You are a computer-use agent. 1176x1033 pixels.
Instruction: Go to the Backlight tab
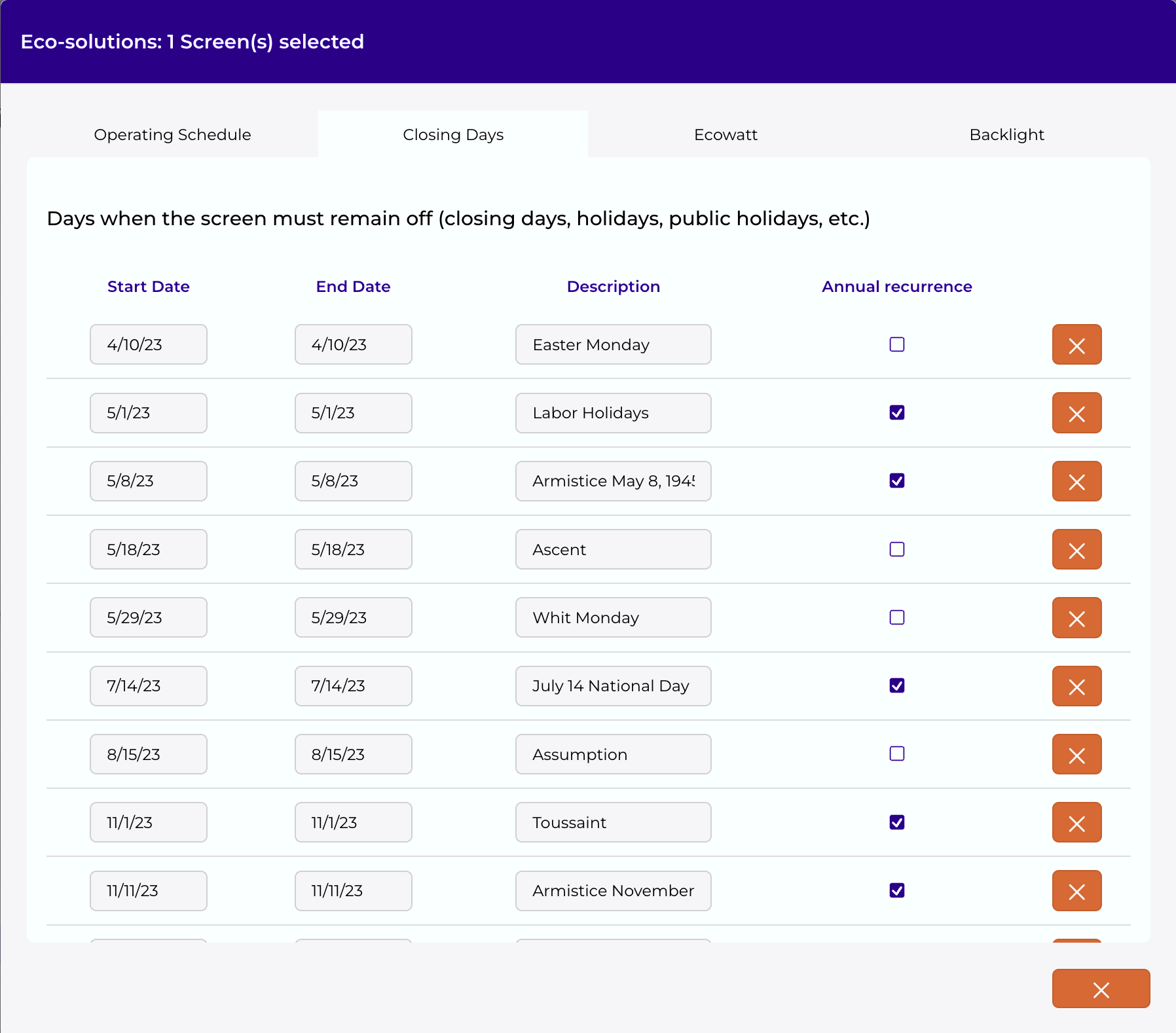coord(1006,134)
